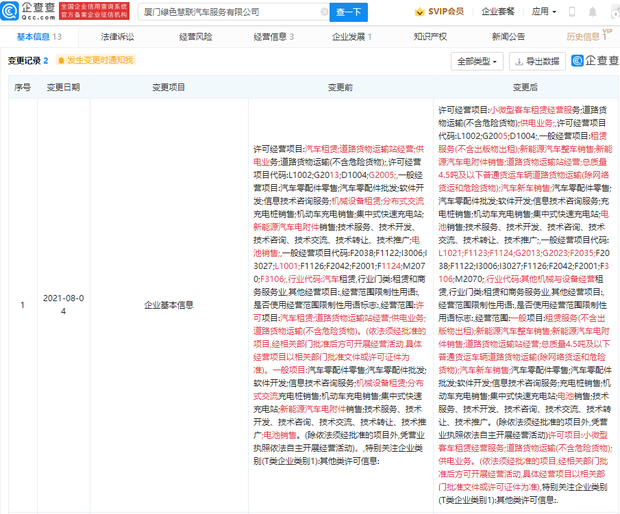Open the 经营风险 tab
This screenshot has height=514, width=620.
tap(195, 36)
